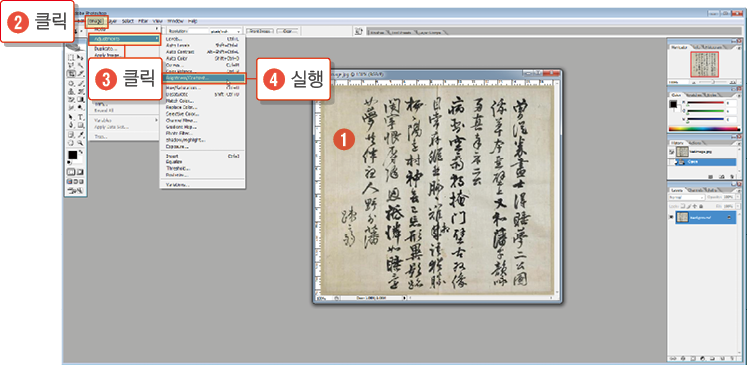Switch to the Channels tab

pos(696,191)
